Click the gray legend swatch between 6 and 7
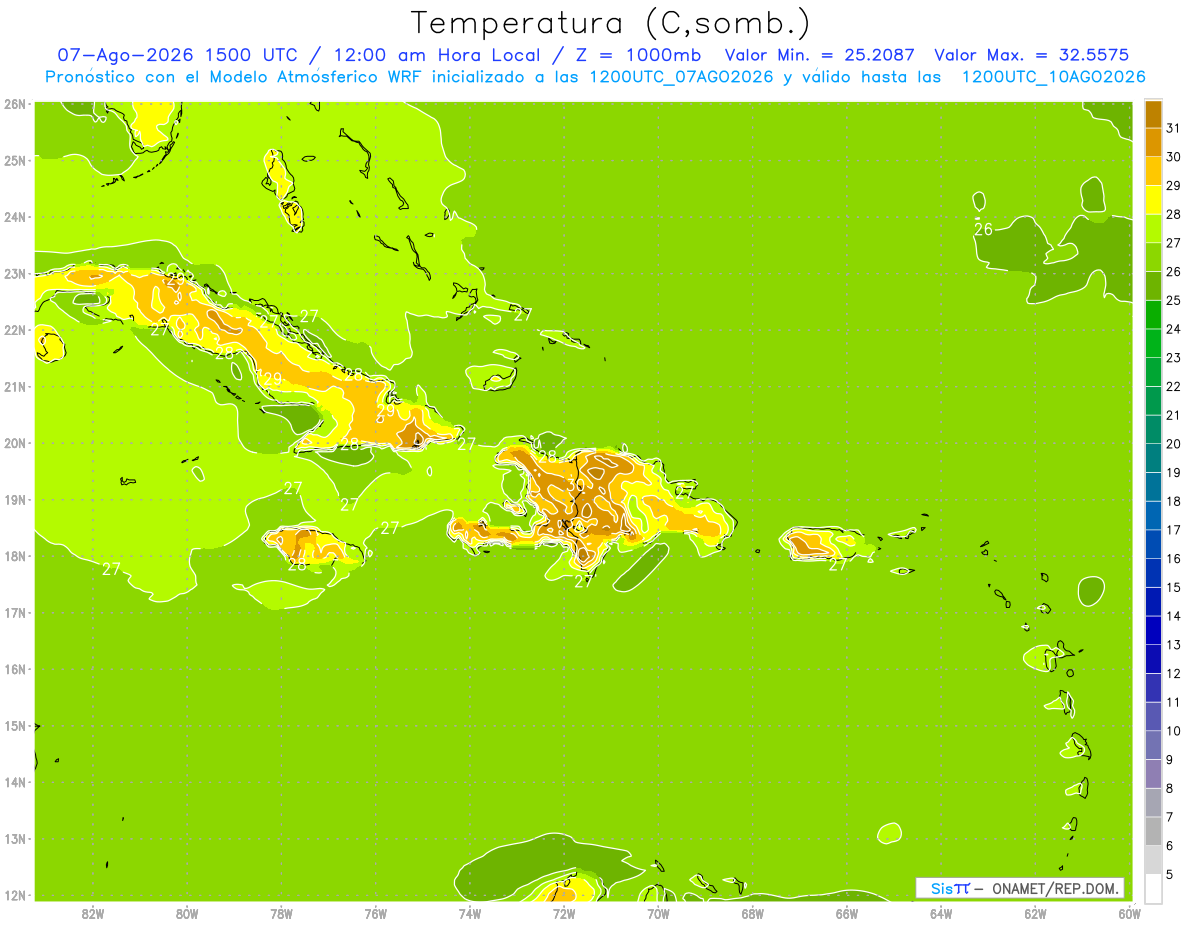Screen dimensions: 1200x927 (x=1154, y=831)
